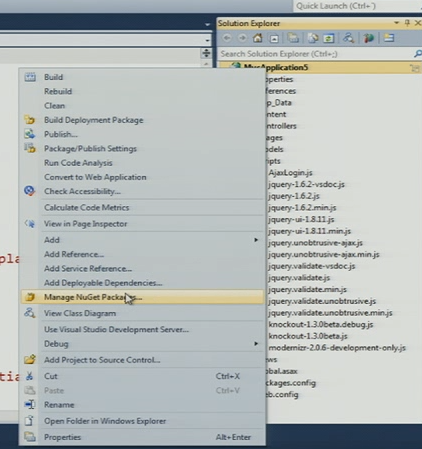Open the editor tab list dropdown arrow
Image resolution: width=422 pixels, height=449 pixels.
(x=208, y=25)
